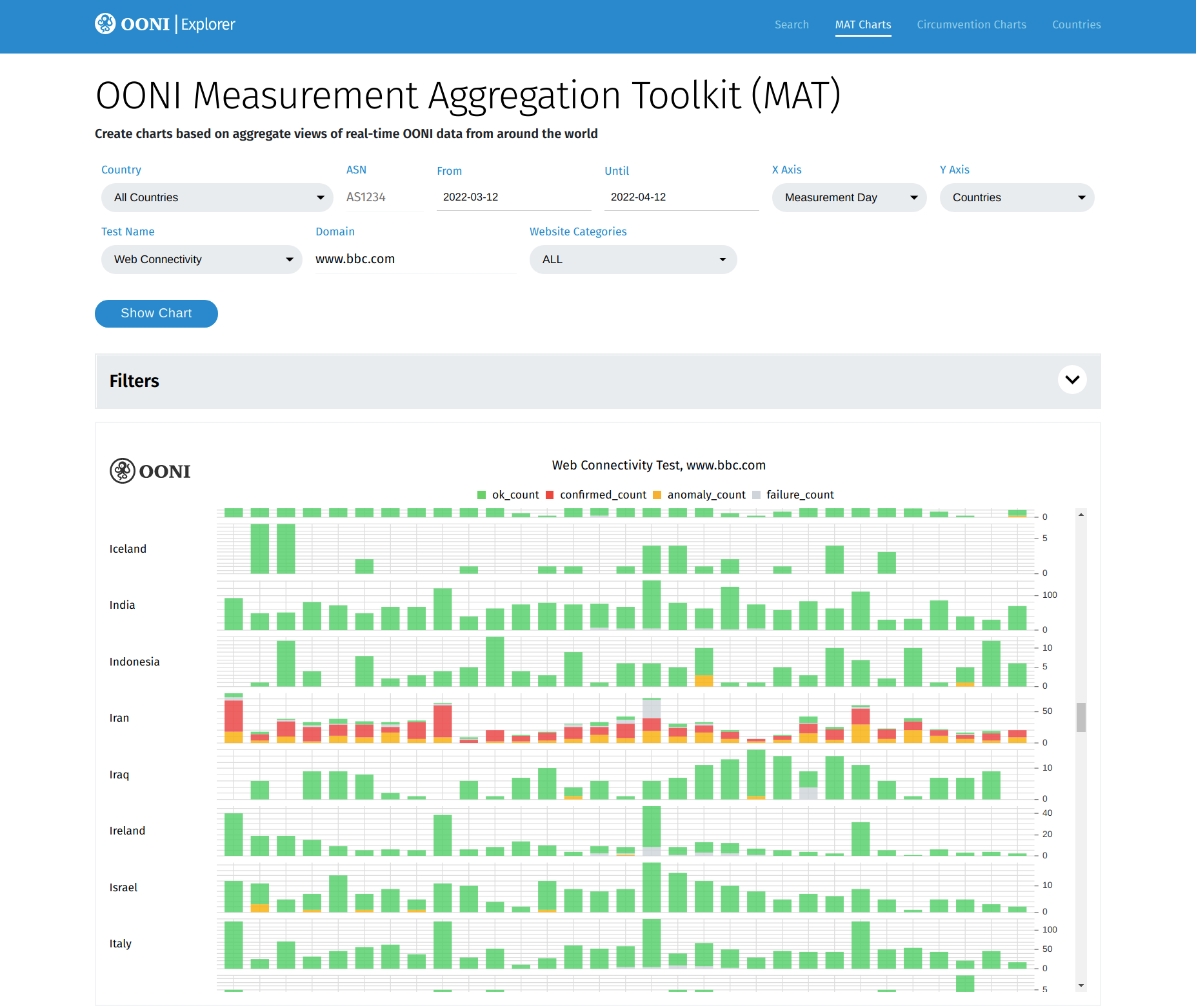Open the Website Categories ALL dropdown
1196x1008 pixels.
pos(633,259)
